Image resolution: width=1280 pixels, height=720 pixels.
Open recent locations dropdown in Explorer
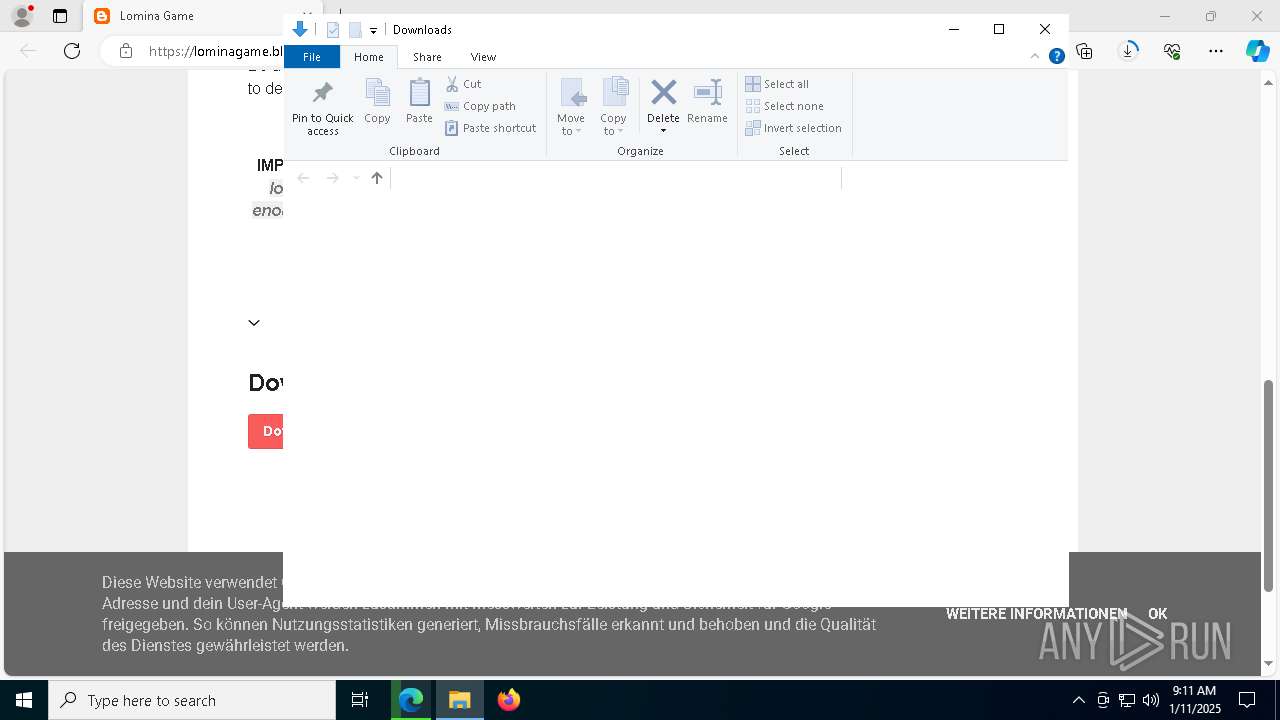(x=355, y=178)
